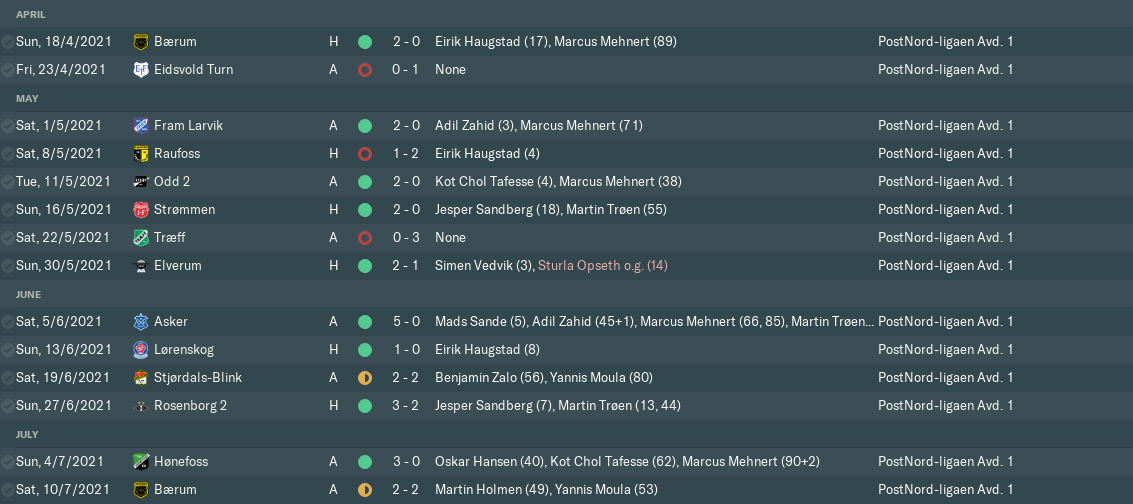Screen dimensions: 1133x504
Task: Open the 0 - 1 result against Eidsvold Turn
Action: [406, 70]
